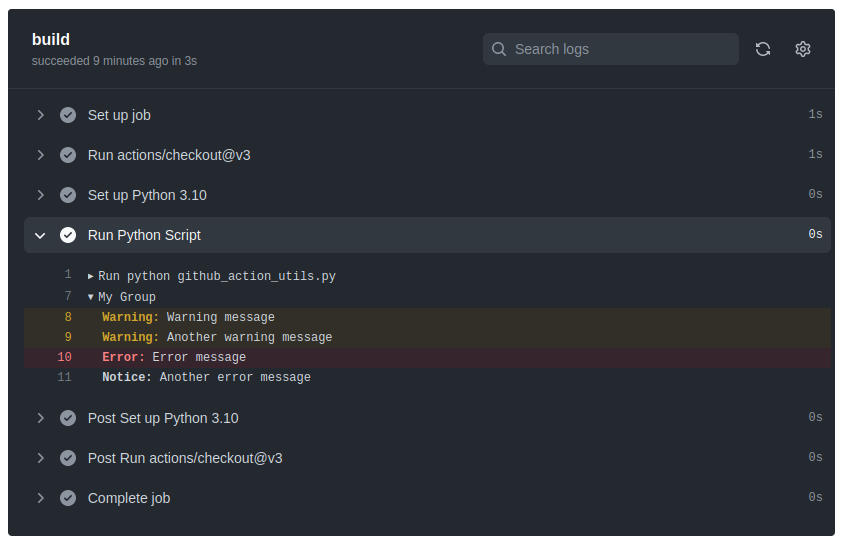The image size is (843, 545).
Task: Expand the Complete job step chevron
Action: click(40, 498)
